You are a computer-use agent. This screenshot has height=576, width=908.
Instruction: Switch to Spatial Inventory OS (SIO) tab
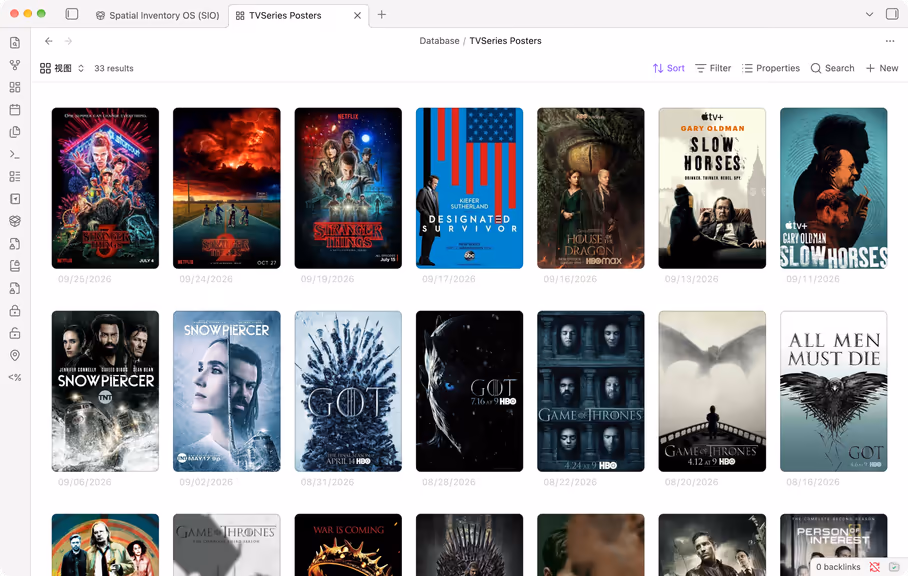pyautogui.click(x=158, y=16)
